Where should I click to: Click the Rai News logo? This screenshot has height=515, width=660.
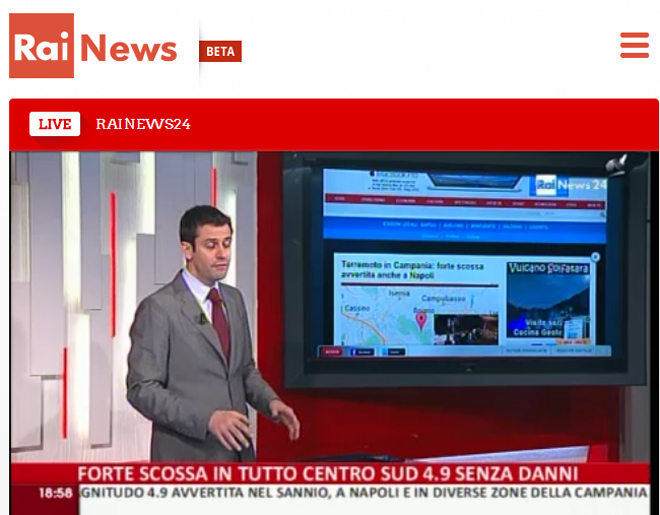coord(93,46)
